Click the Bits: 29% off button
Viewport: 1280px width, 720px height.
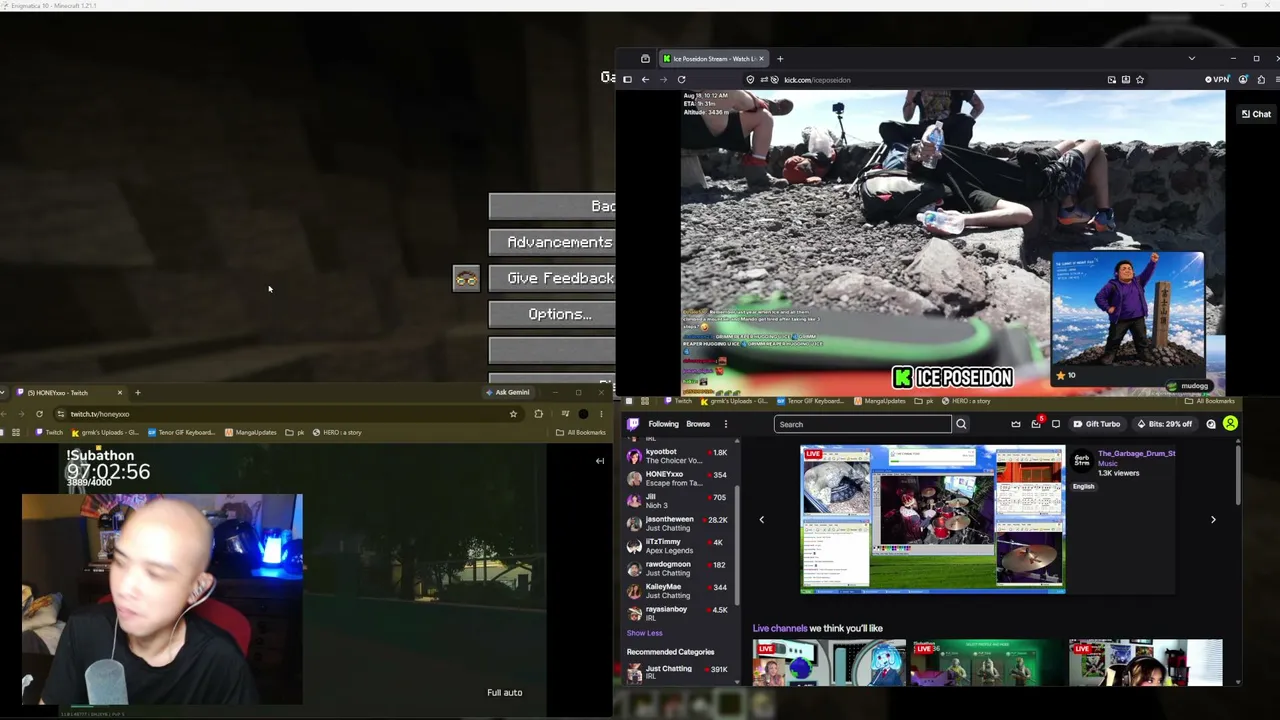pos(1164,424)
